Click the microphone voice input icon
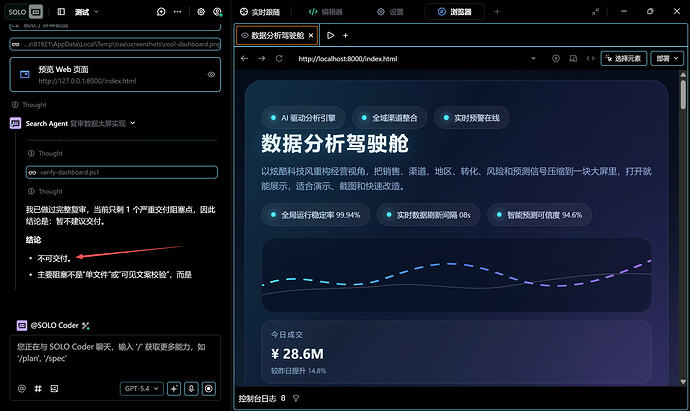Screen dimensions: 690x411 [x=191, y=388]
